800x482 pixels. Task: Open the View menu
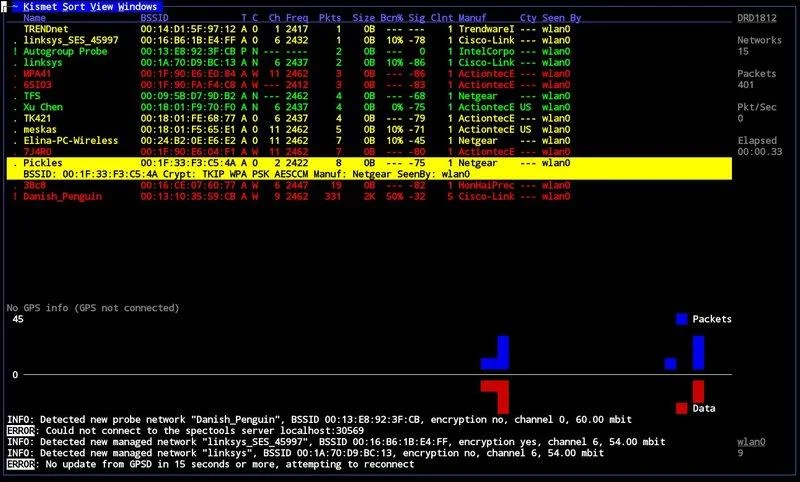point(101,7)
